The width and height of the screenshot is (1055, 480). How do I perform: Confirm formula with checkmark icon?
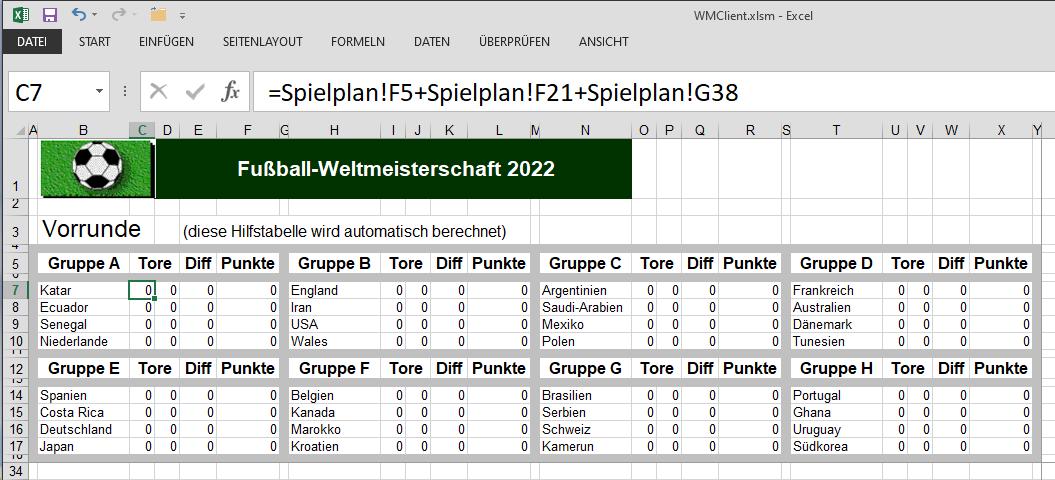[195, 92]
